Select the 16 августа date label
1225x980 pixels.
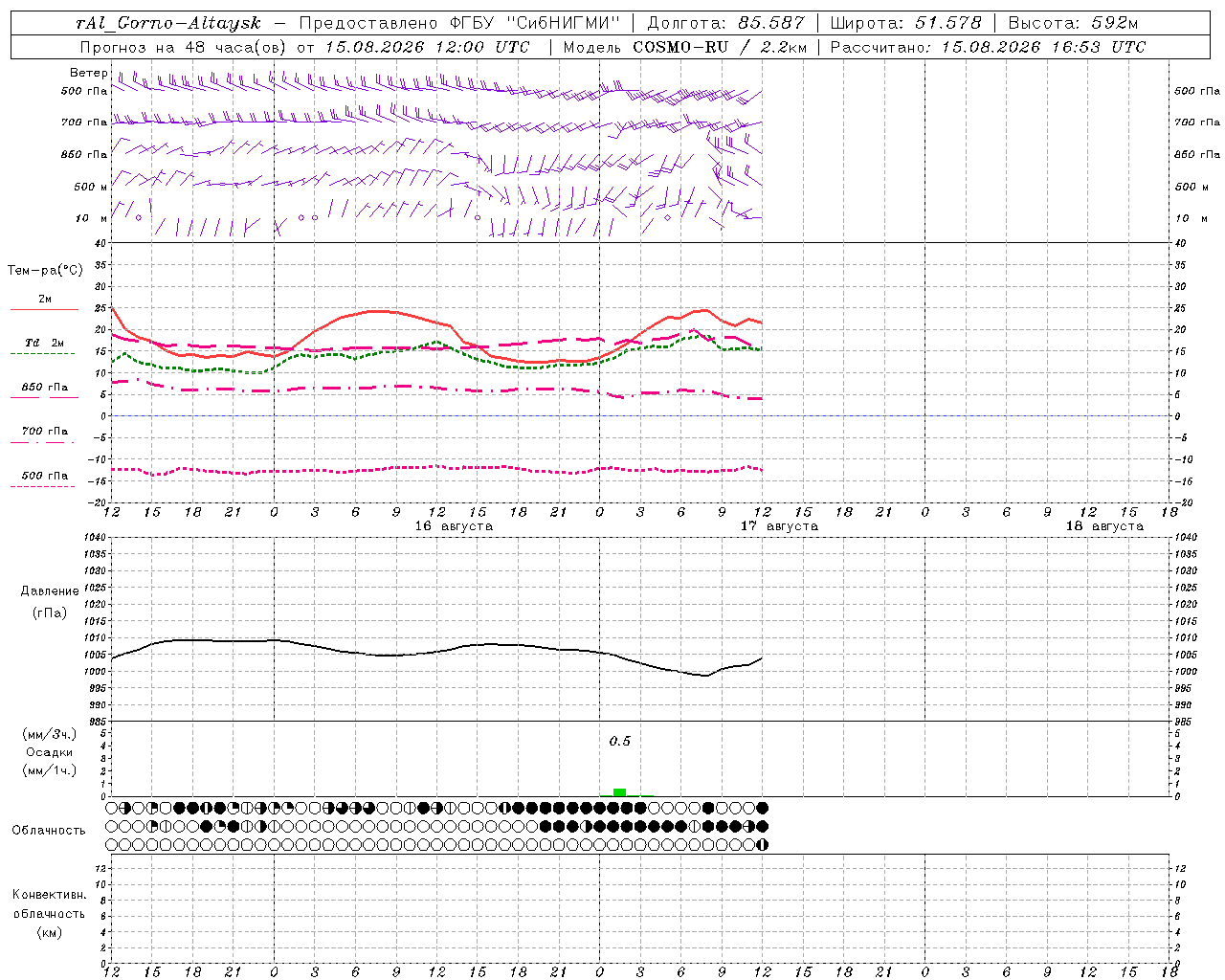pyautogui.click(x=454, y=526)
